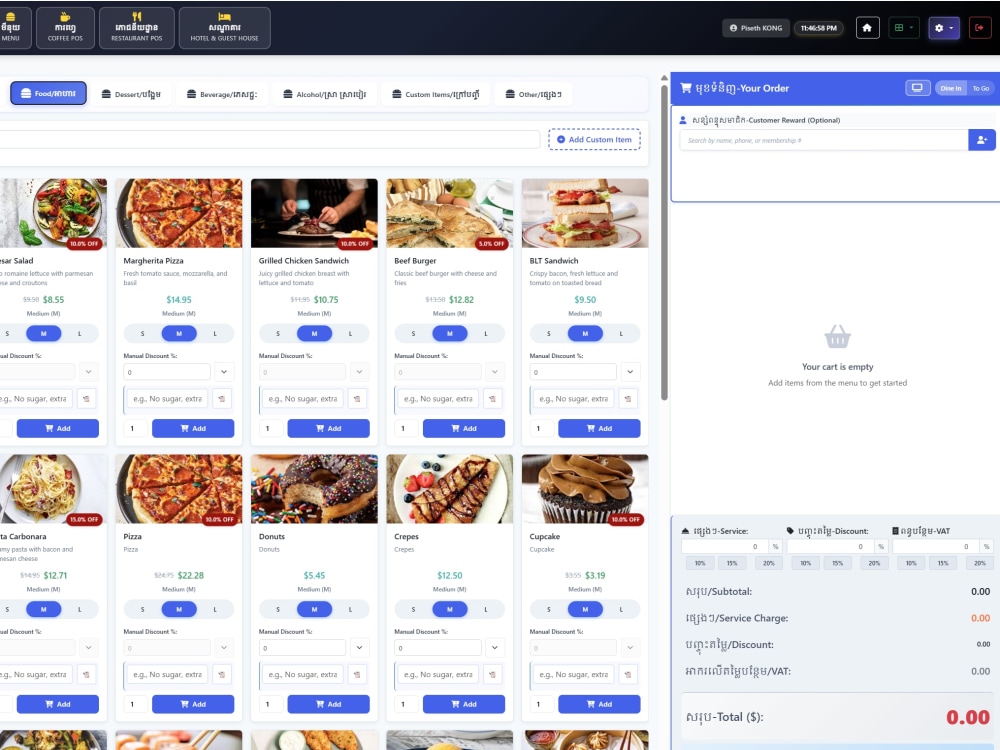This screenshot has width=1000, height=750.
Task: Select size L for Beef Burger
Action: [x=486, y=334]
